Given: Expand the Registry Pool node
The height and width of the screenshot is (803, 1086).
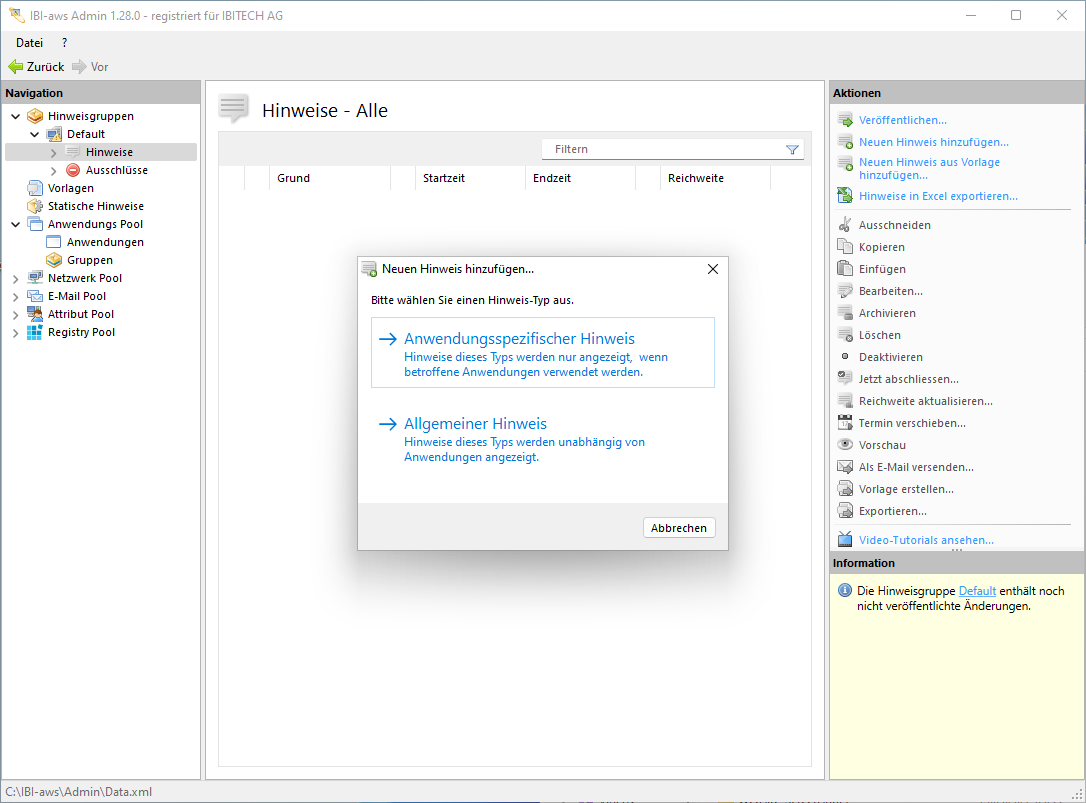Looking at the screenshot, I should coord(16,332).
